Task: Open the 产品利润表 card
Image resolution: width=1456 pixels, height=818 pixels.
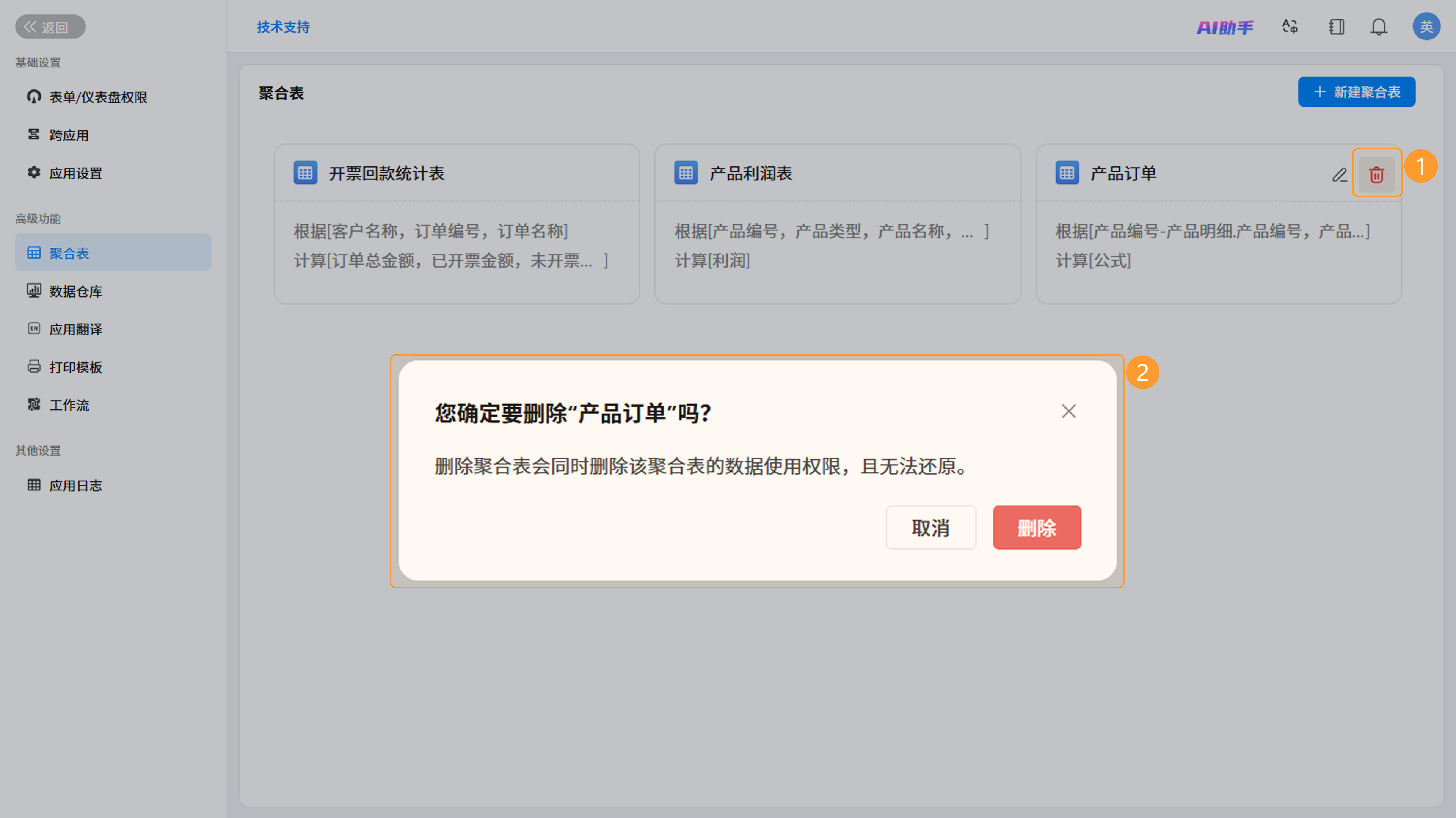Action: pyautogui.click(x=838, y=224)
